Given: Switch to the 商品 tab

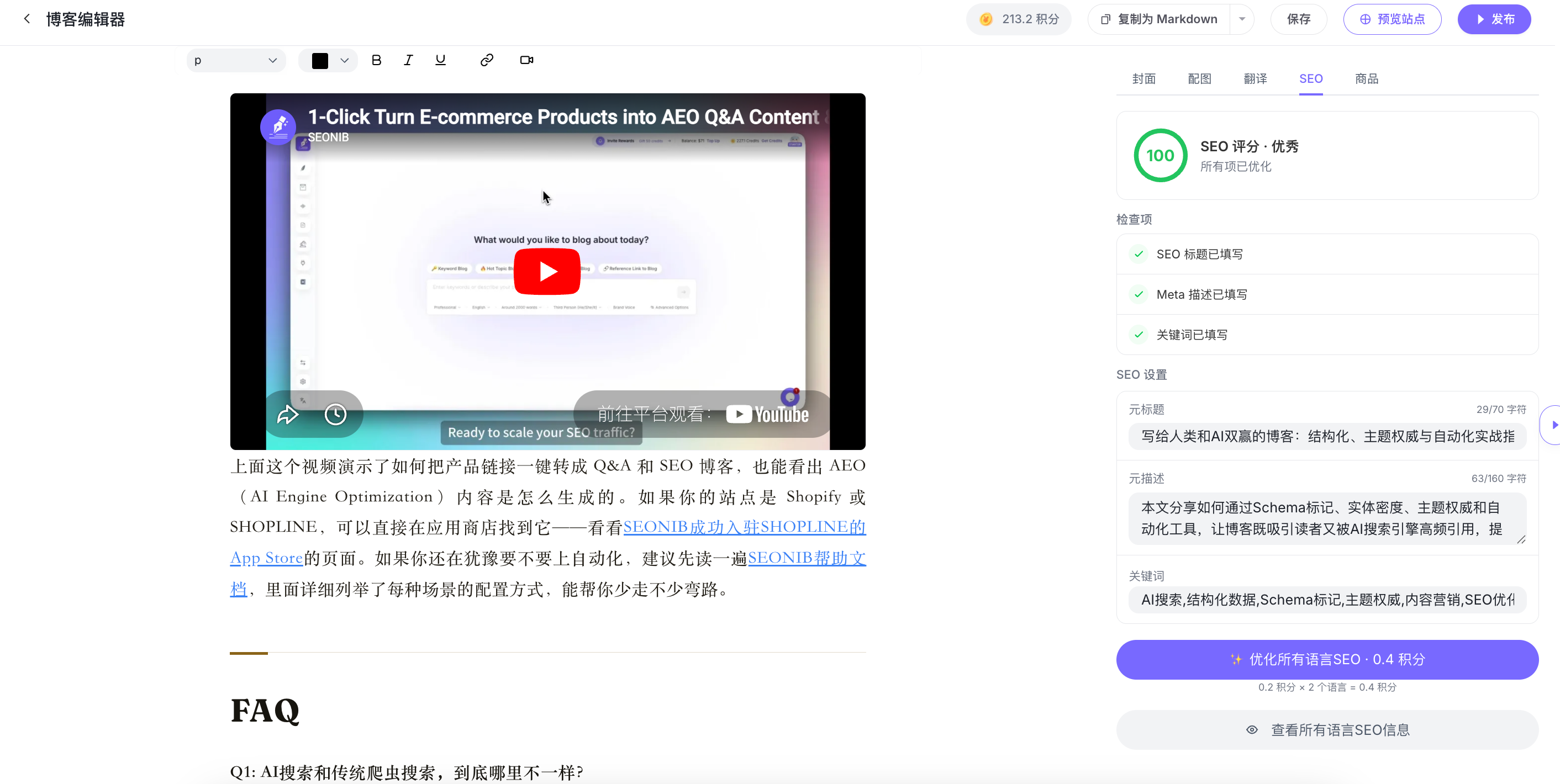Looking at the screenshot, I should pyautogui.click(x=1366, y=79).
